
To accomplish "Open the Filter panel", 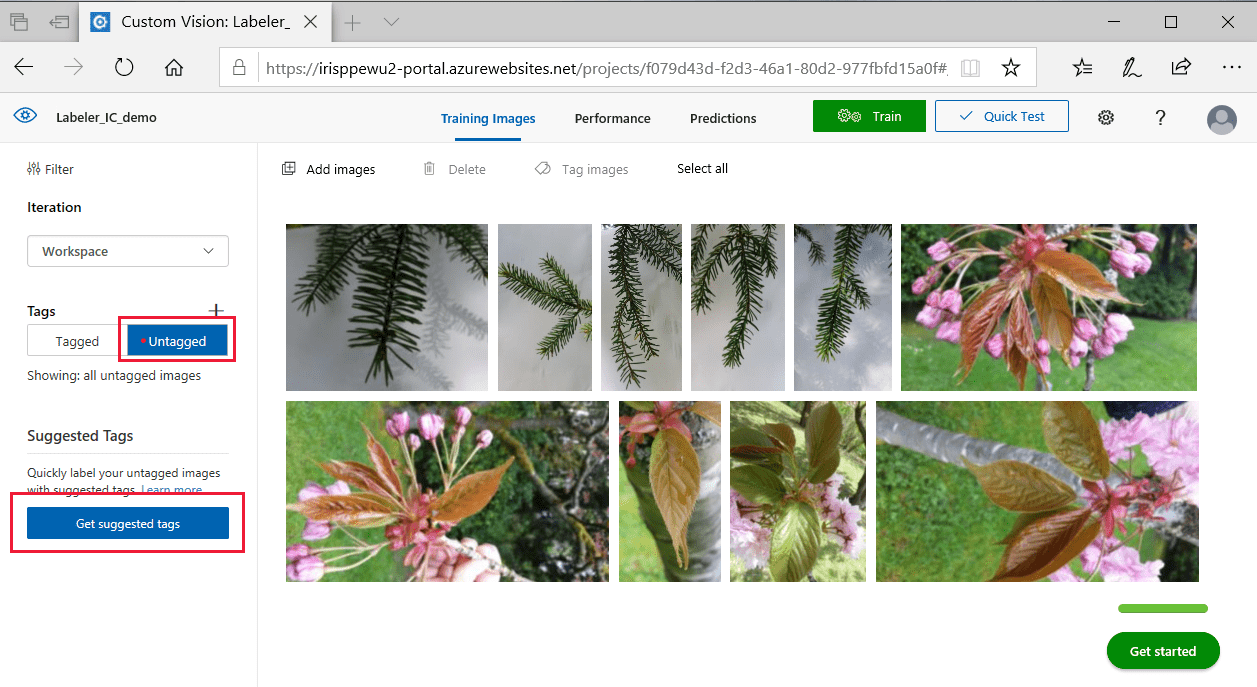I will click(x=50, y=168).
